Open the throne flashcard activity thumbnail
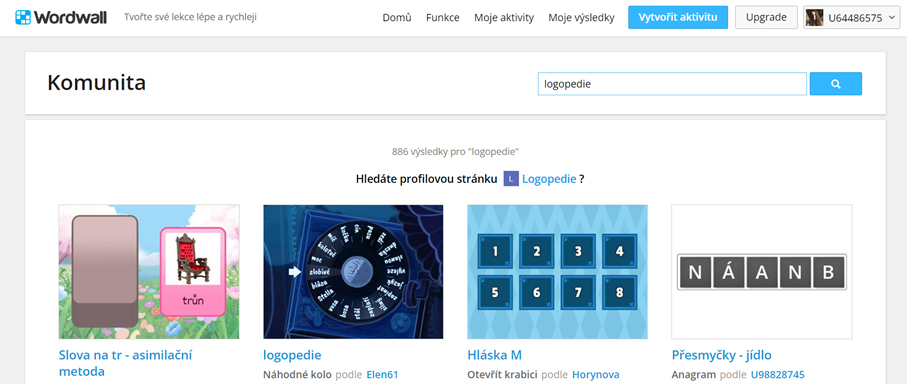Viewport: 907px width, 384px height. (149, 272)
